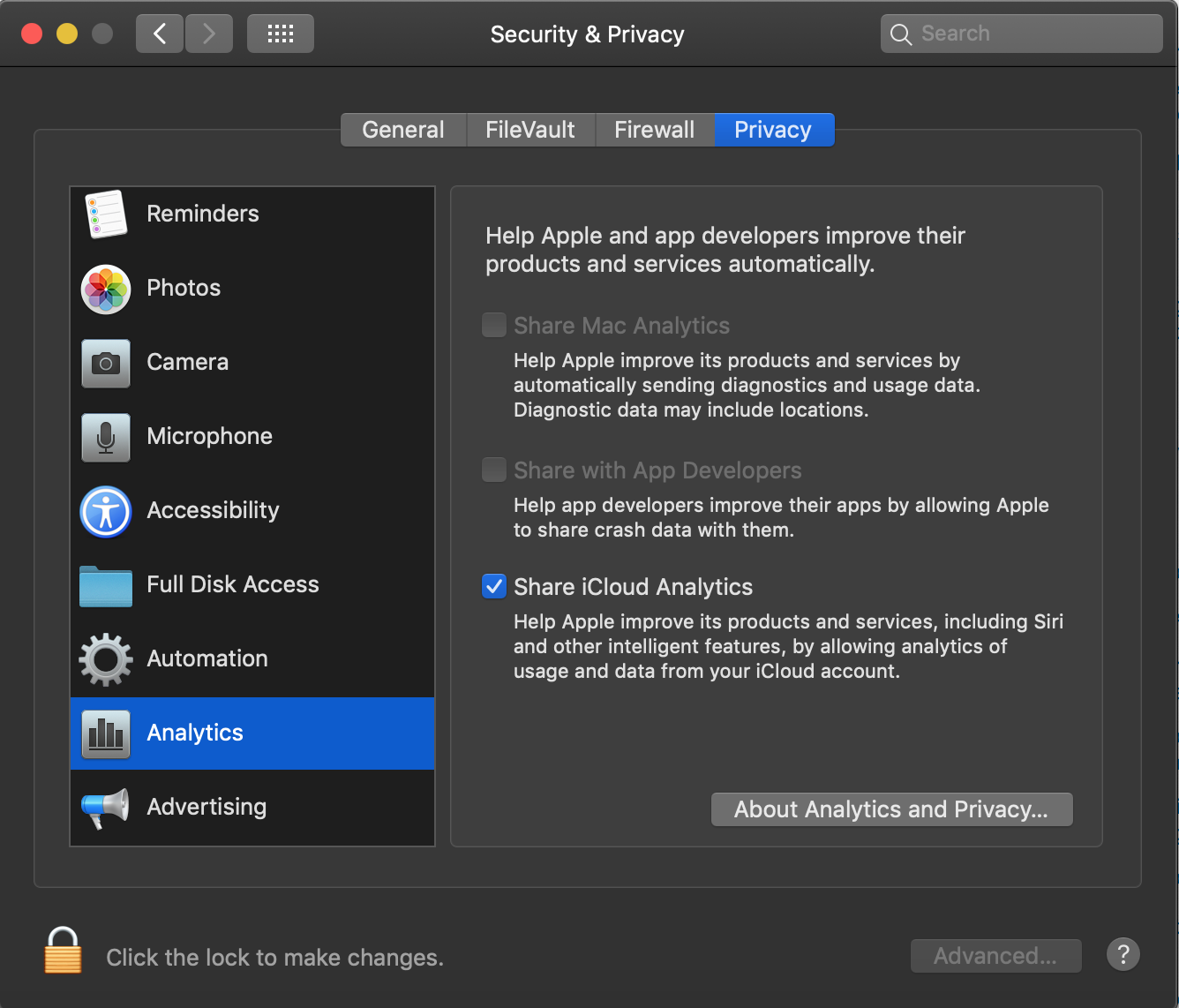Click the Microphone icon in the sidebar
The image size is (1179, 1008).
pos(106,438)
